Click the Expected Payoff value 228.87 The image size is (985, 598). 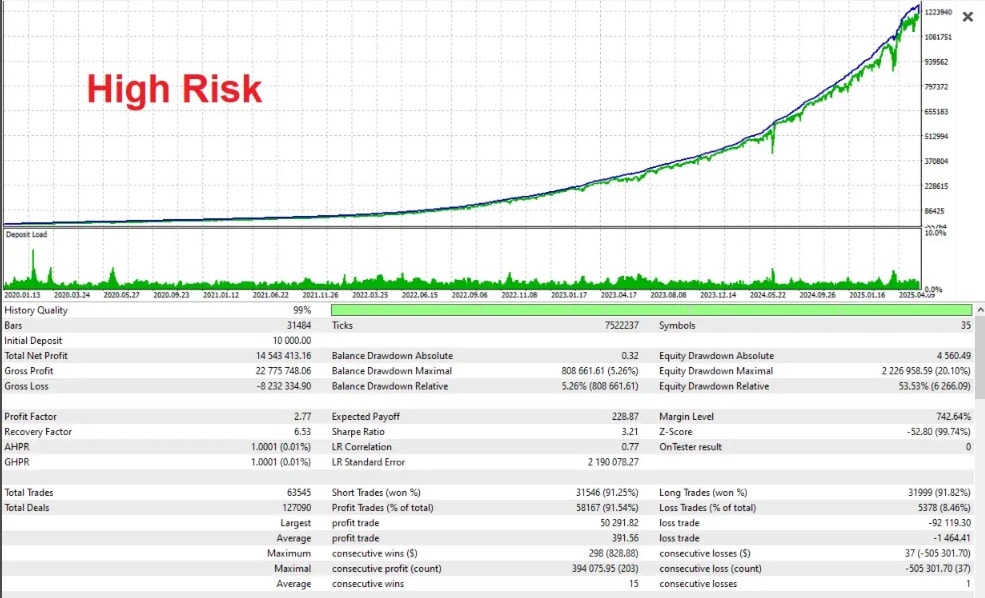click(x=625, y=416)
